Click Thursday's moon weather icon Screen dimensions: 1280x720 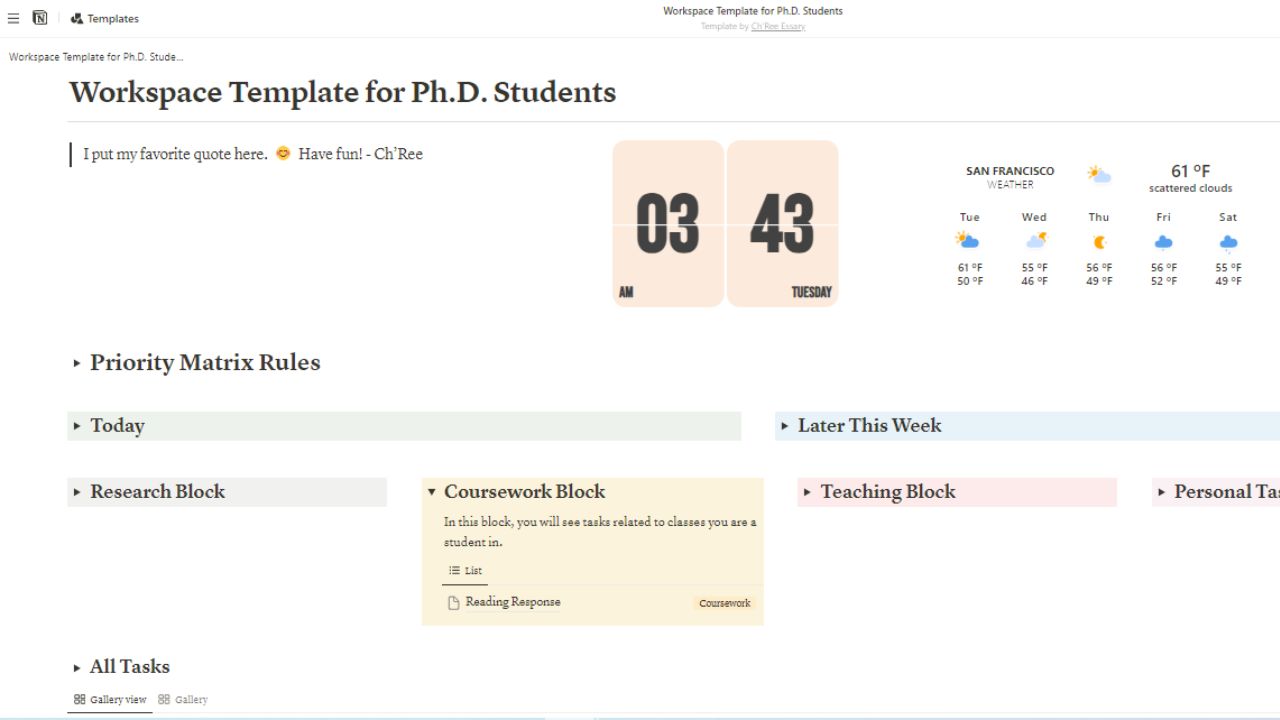pyautogui.click(x=1098, y=240)
